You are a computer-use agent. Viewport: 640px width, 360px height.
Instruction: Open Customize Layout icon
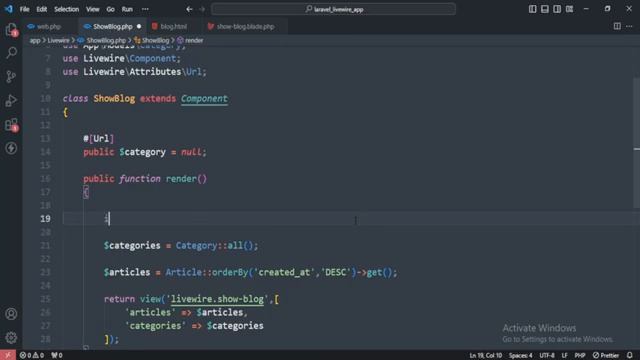[x=569, y=9]
